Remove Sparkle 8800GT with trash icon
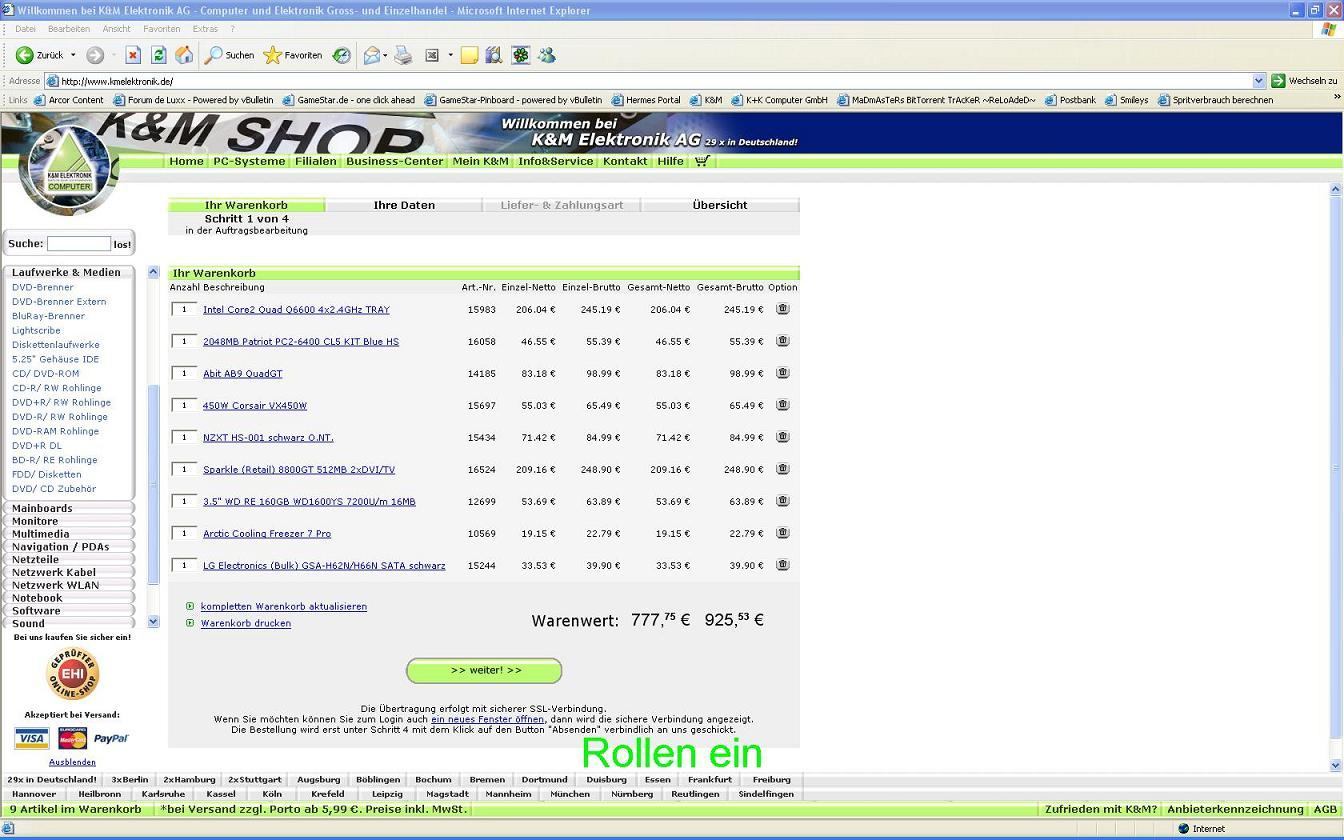1344x840 pixels. pos(783,469)
